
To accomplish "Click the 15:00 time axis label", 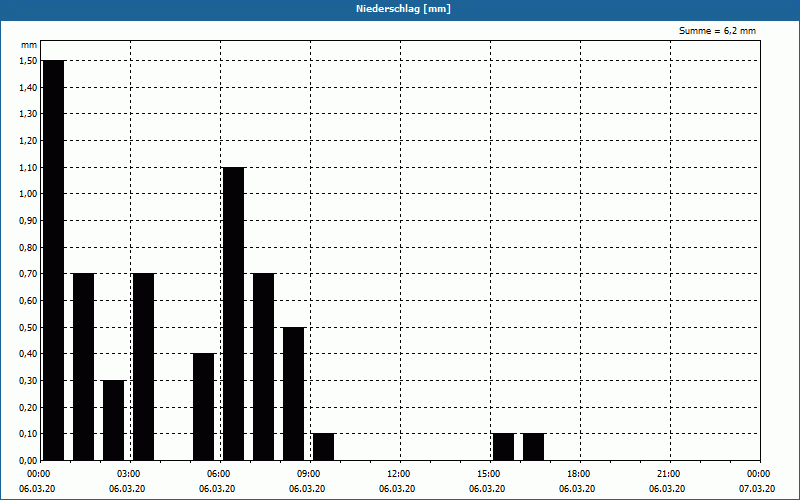I will [x=489, y=474].
